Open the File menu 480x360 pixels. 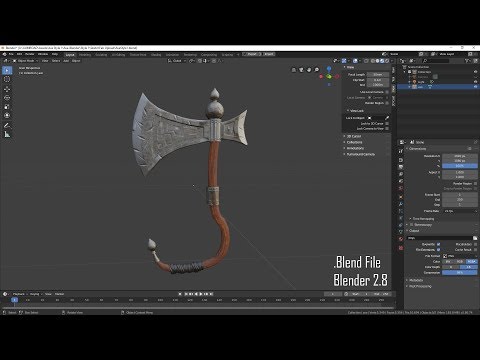[x=11, y=54]
